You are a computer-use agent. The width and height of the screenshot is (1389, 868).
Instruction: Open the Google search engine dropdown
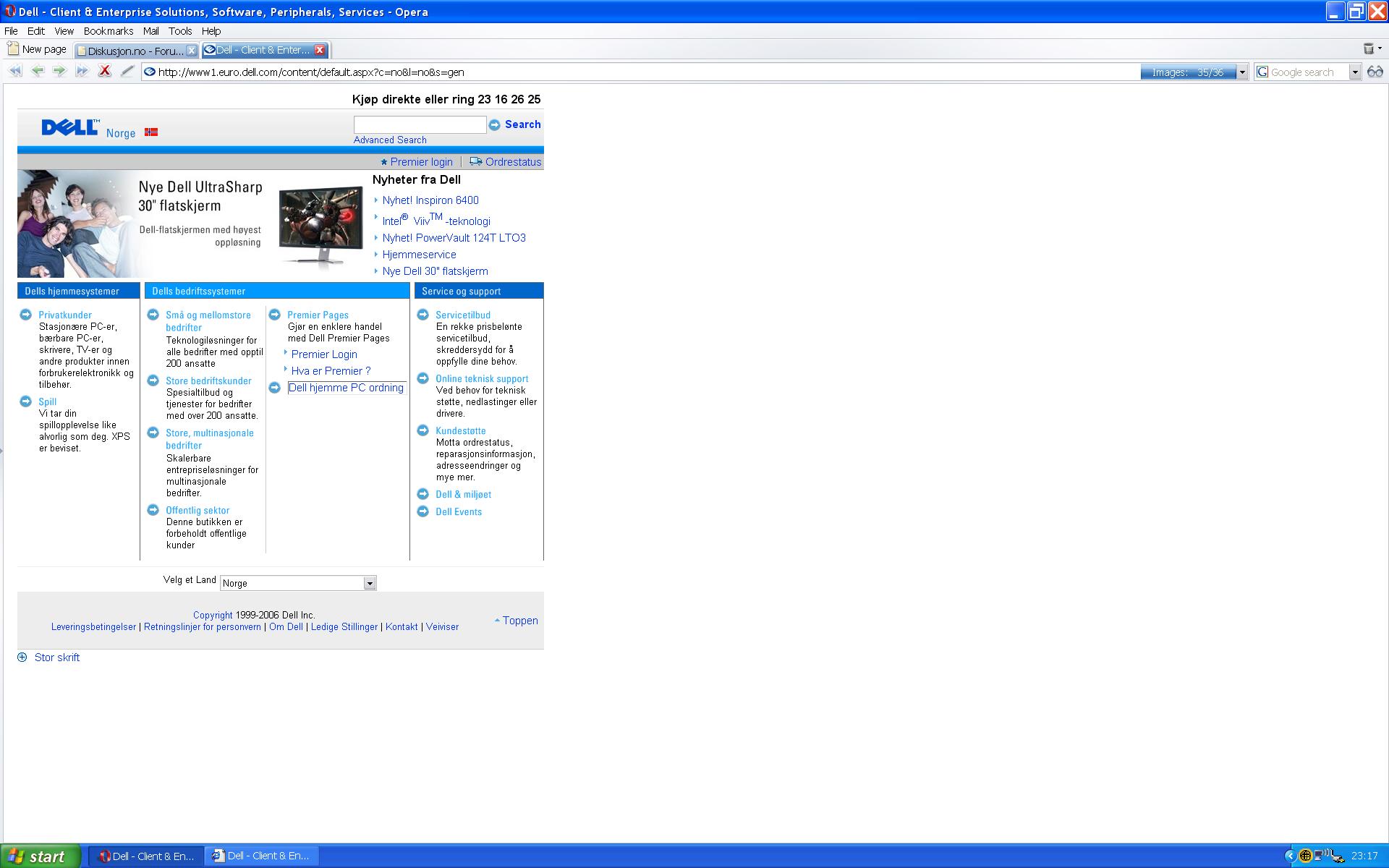[1355, 72]
